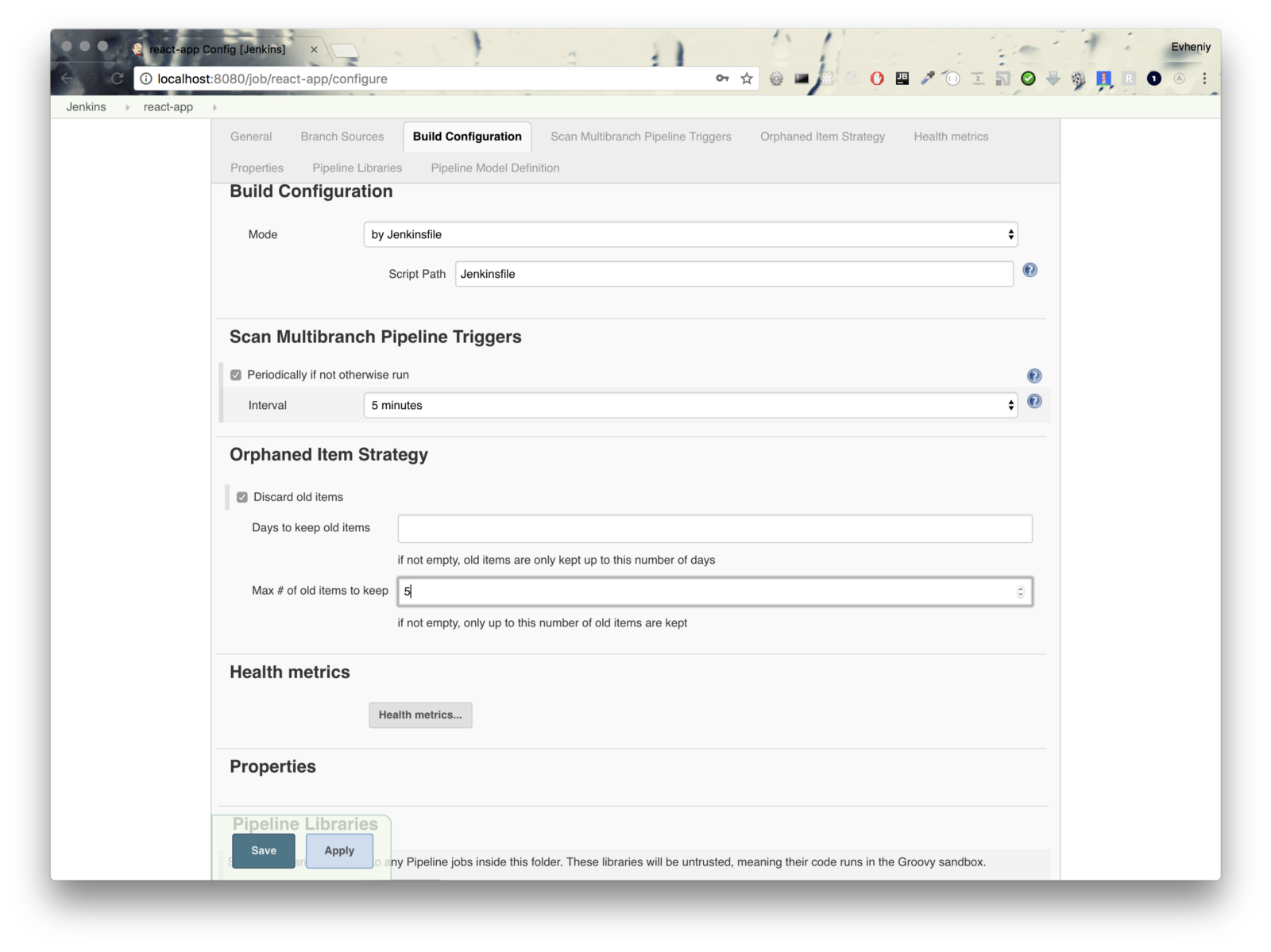Go to Scan Multibranch Pipeline Triggers tab
Viewport: 1271px width, 952px height.
(x=641, y=137)
